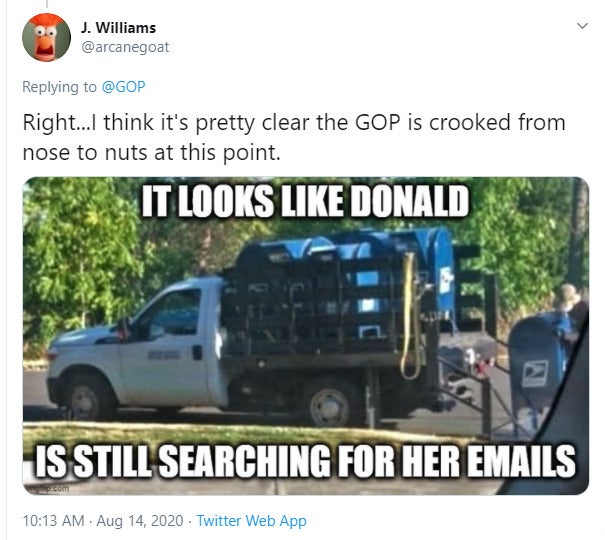Image resolution: width=605 pixels, height=540 pixels.
Task: Click the truck's rear wheel in image
Action: point(329,406)
